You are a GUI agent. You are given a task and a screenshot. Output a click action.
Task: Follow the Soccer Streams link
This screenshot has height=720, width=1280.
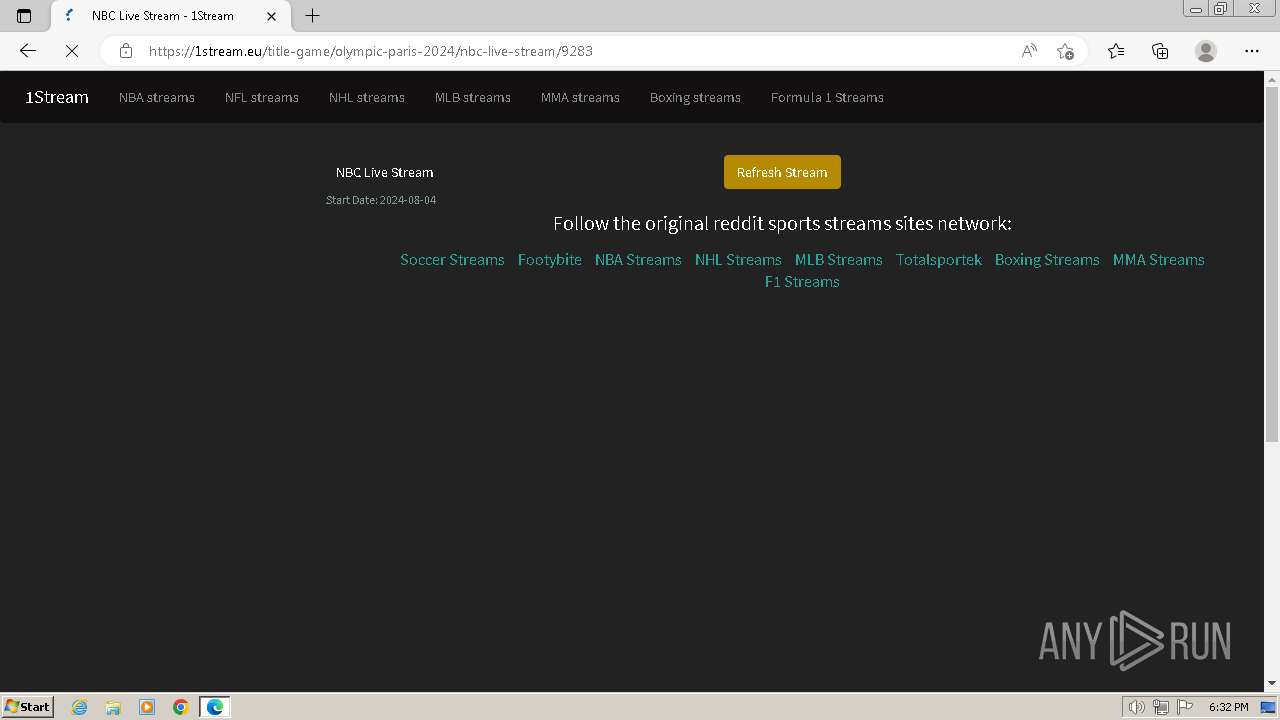pos(452,259)
